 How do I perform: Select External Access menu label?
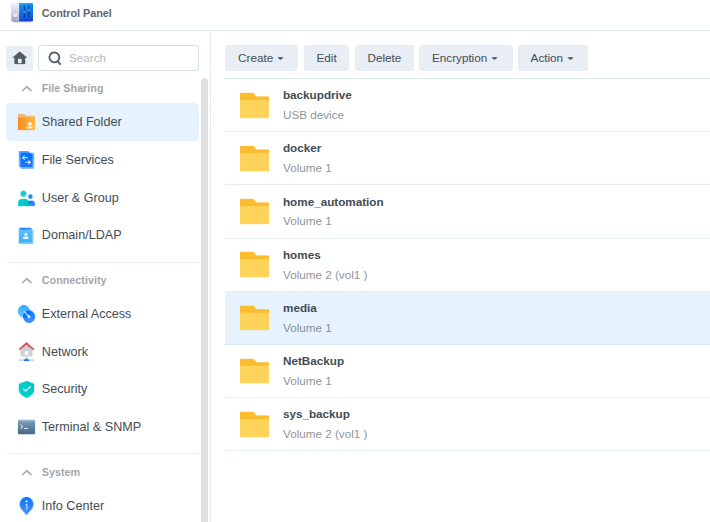86,314
